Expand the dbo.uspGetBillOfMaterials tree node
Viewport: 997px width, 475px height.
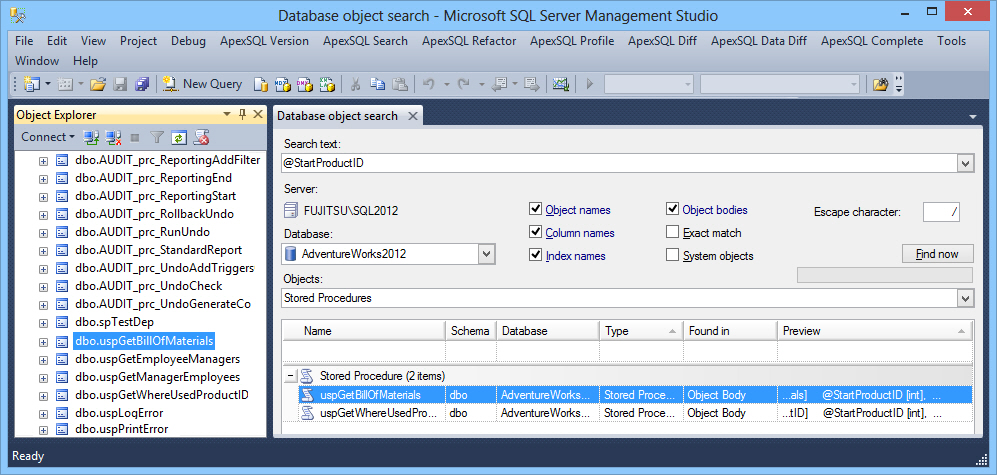43,341
